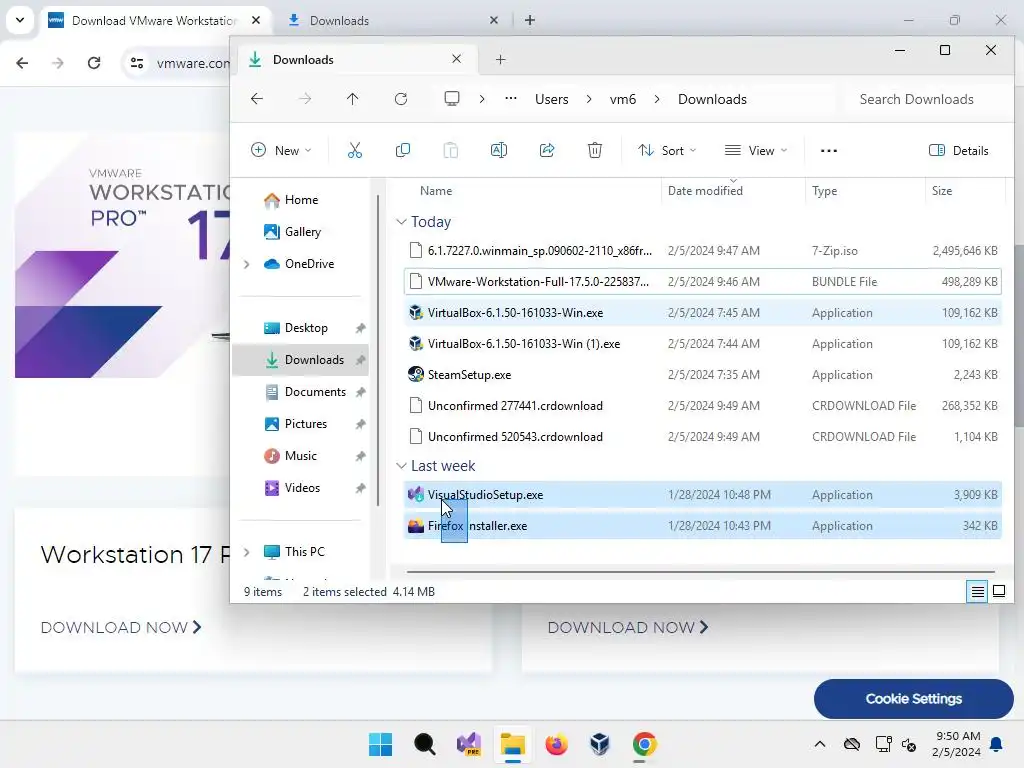The width and height of the screenshot is (1024, 768).
Task: Open the View dropdown
Action: click(x=756, y=151)
